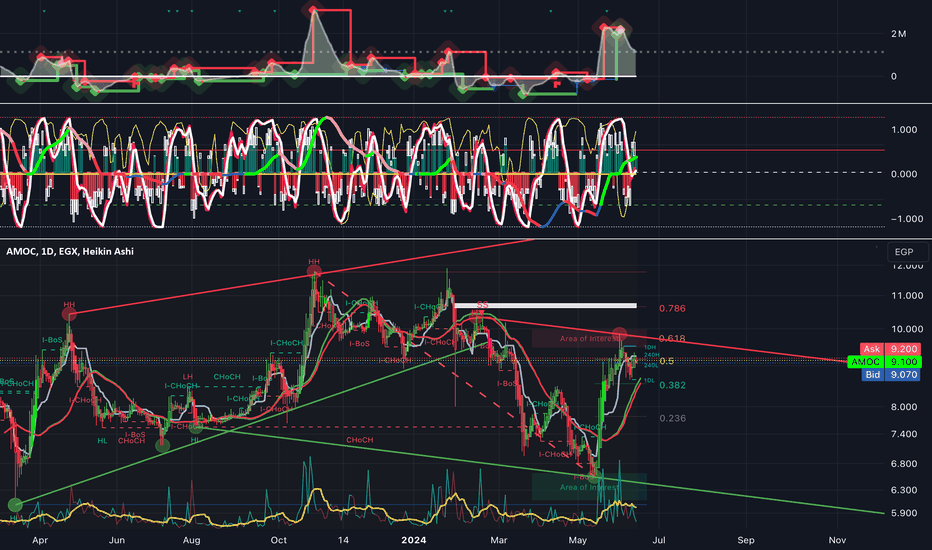
Task: Click the white horizontal bar beside SS
Action: [x=545, y=306]
